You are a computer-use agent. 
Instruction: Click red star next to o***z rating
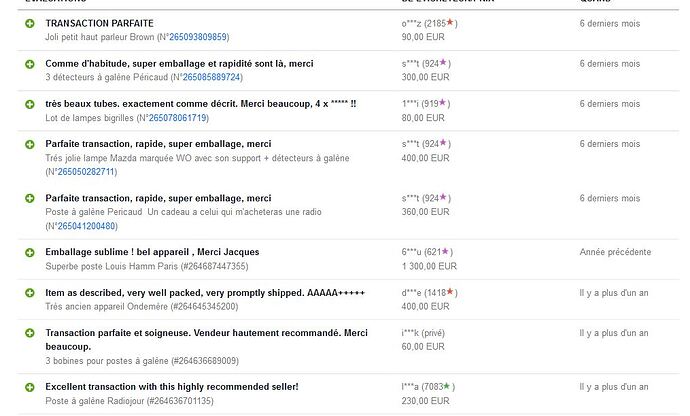(450, 22)
